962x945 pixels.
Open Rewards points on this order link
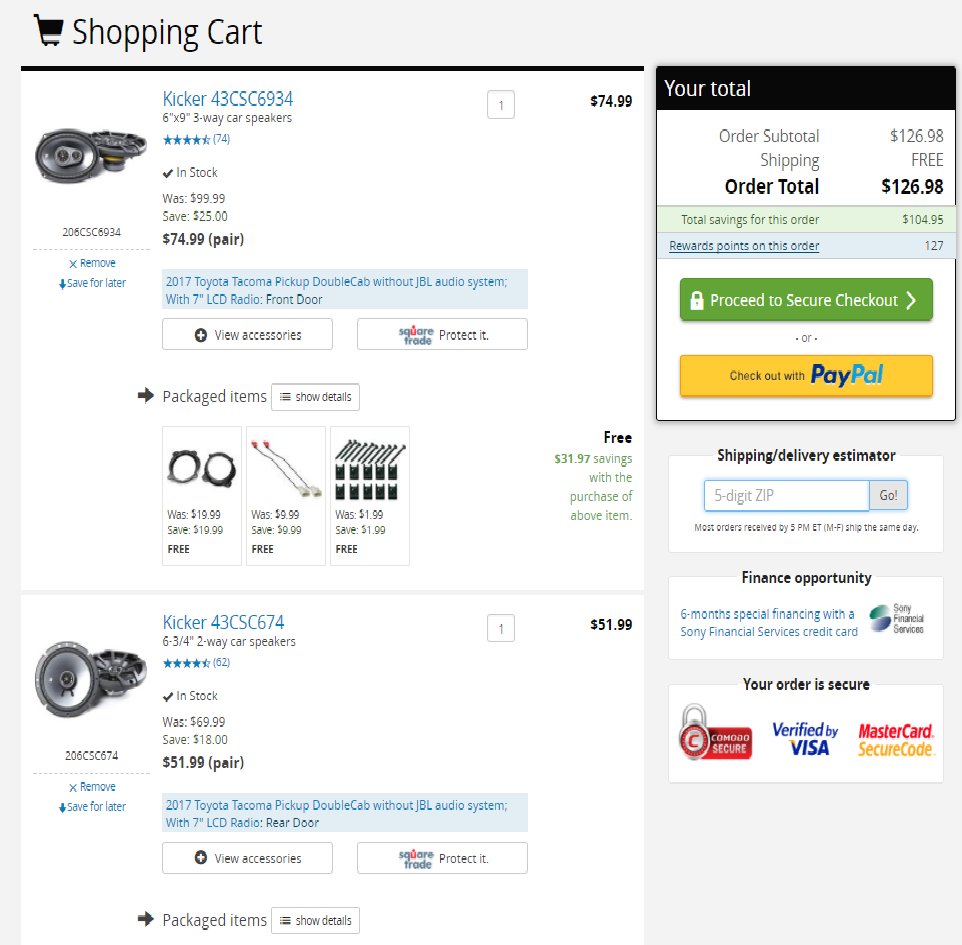click(744, 245)
